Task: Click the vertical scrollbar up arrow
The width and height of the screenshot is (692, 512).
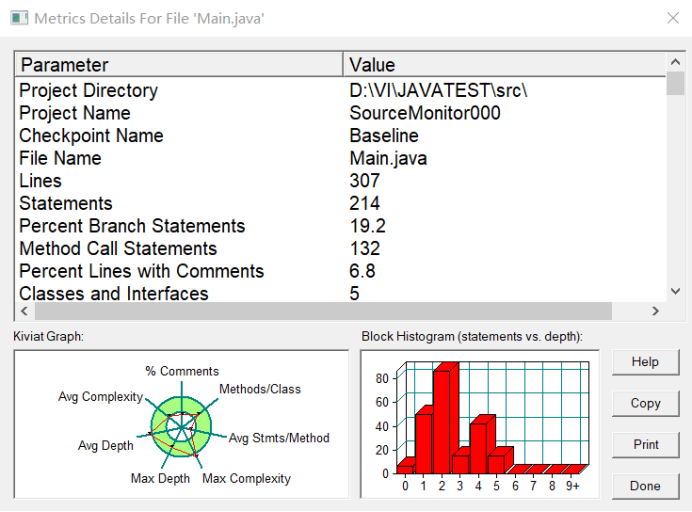Action: click(x=675, y=62)
